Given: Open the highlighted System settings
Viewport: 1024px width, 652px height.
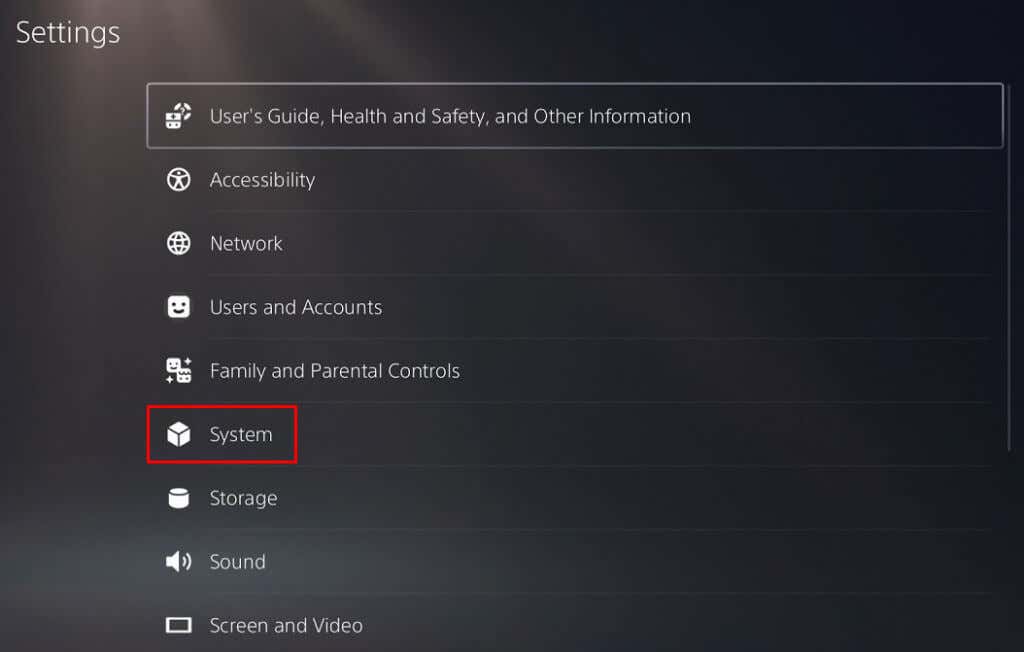Looking at the screenshot, I should pyautogui.click(x=239, y=434).
